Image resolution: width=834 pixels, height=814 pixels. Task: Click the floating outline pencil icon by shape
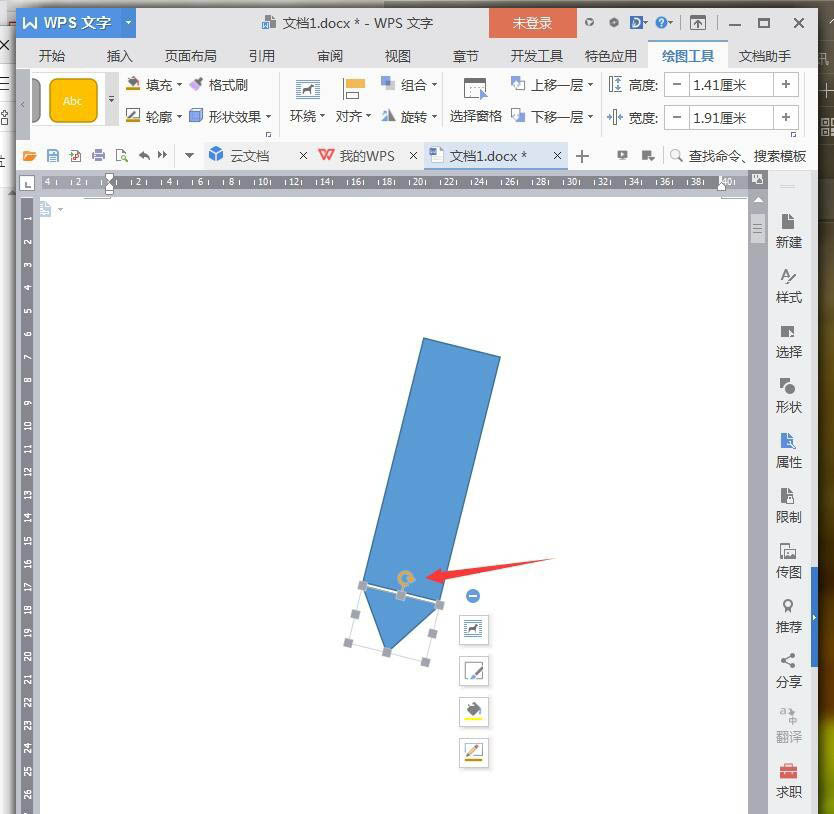click(x=473, y=752)
